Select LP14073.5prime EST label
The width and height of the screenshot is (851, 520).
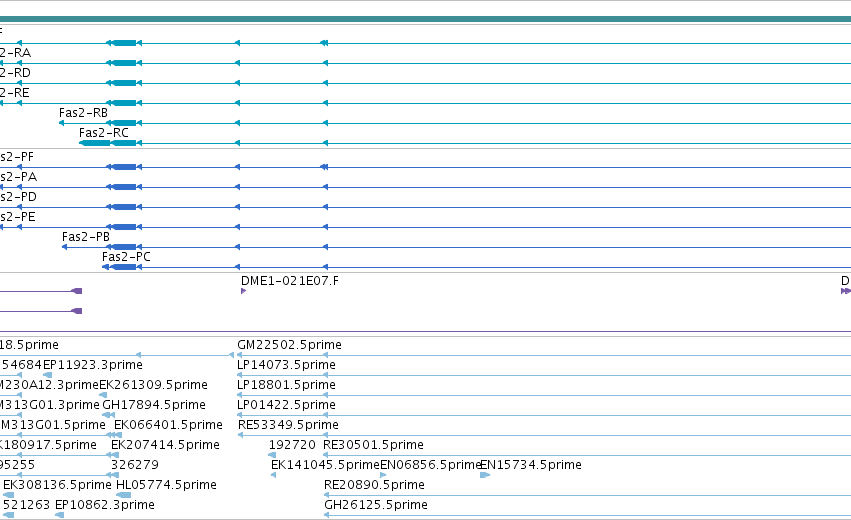[x=286, y=365]
